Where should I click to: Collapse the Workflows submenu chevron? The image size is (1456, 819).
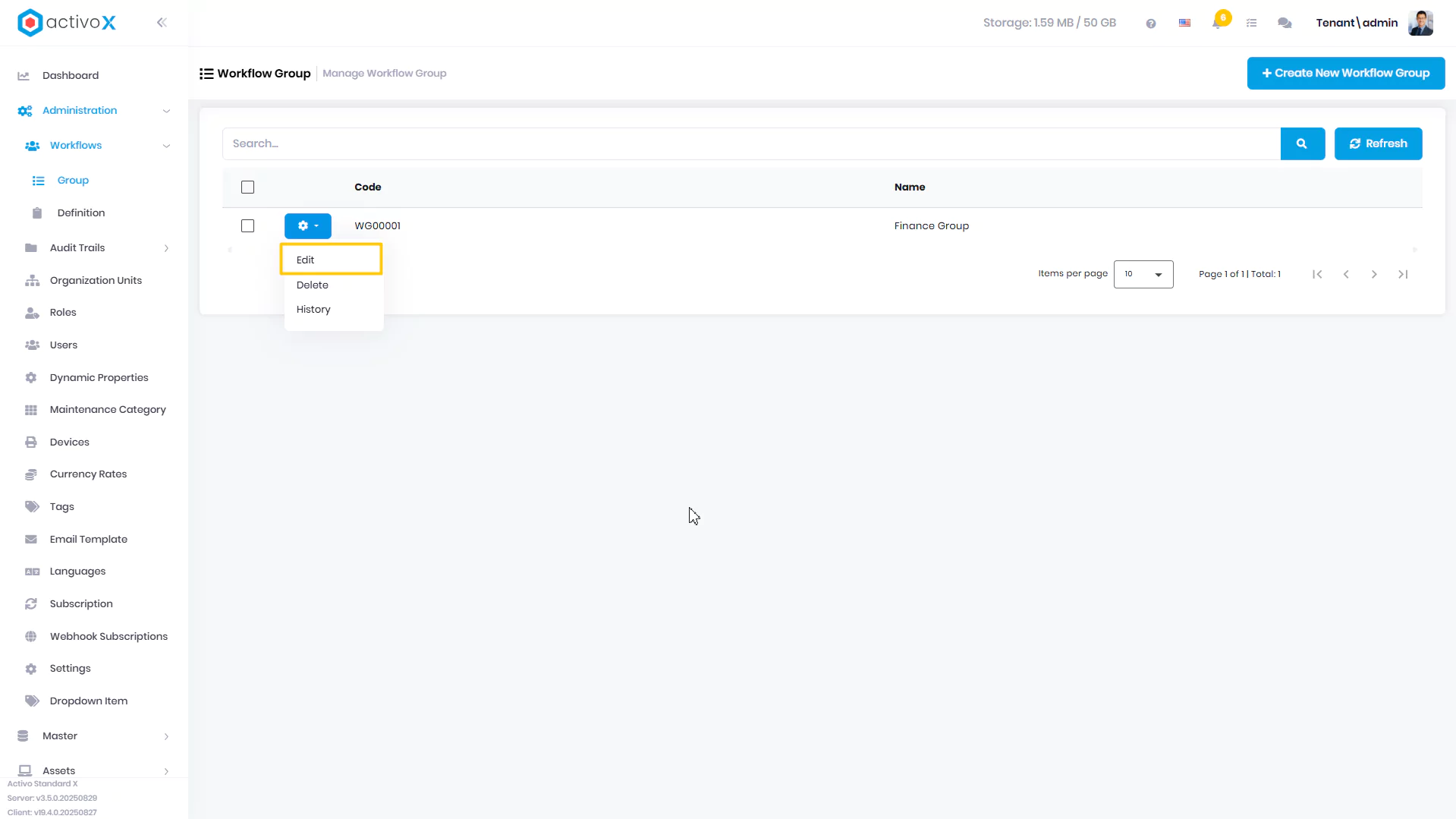166,146
